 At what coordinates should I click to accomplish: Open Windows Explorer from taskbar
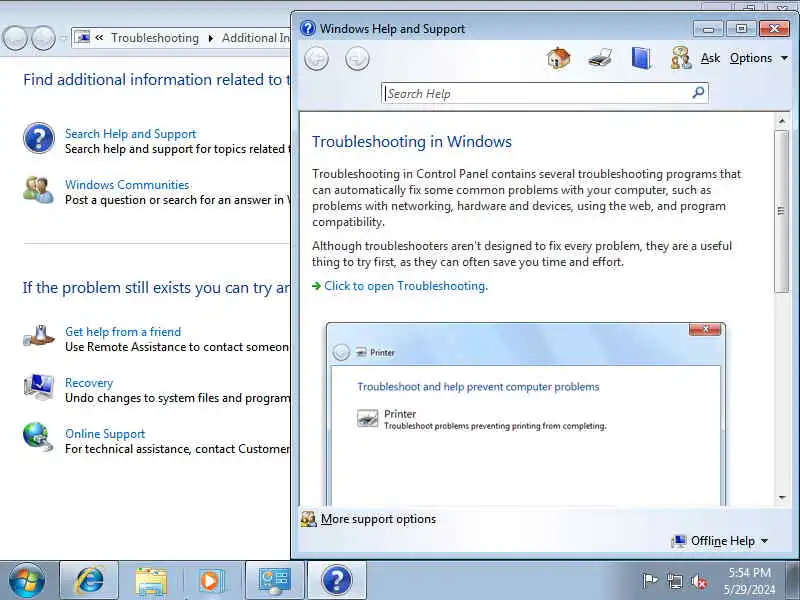151,581
